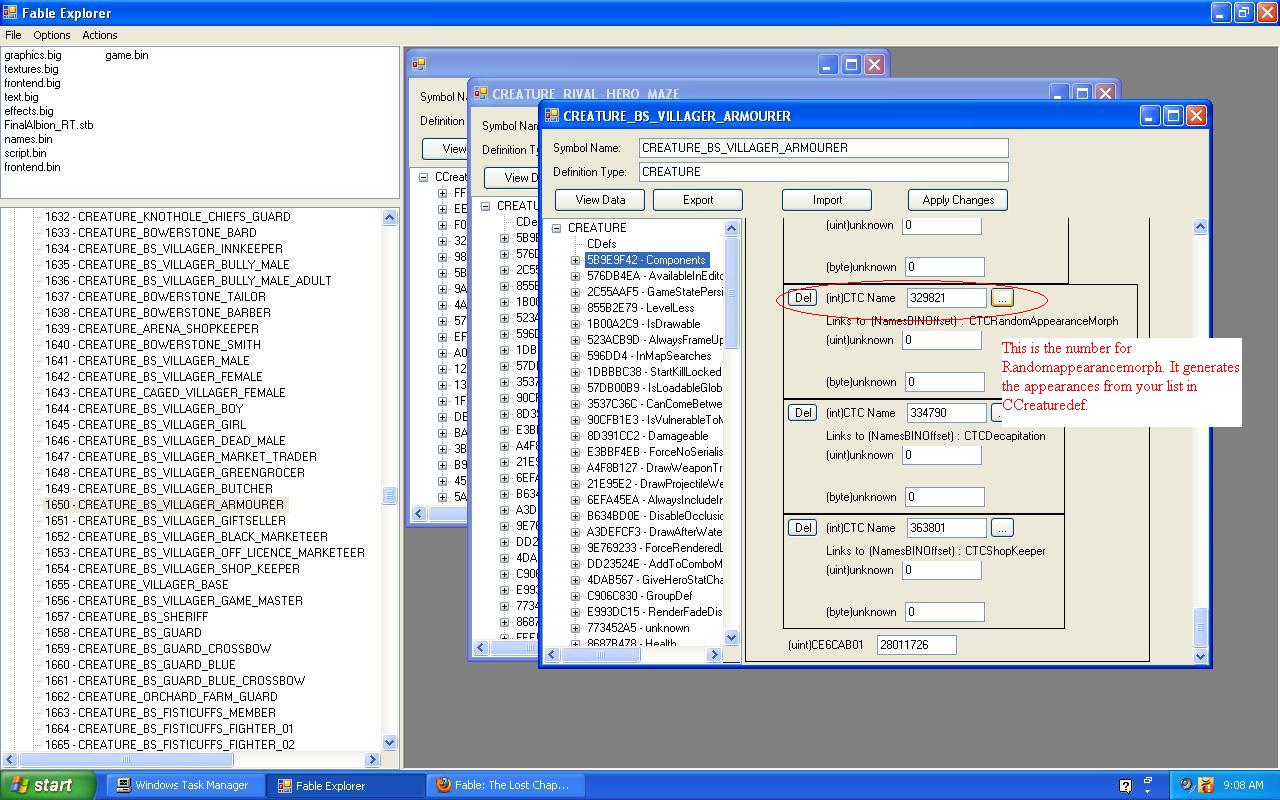The height and width of the screenshot is (800, 1280).
Task: Expand the 8D391CC2 Damageable node
Action: click(576, 436)
